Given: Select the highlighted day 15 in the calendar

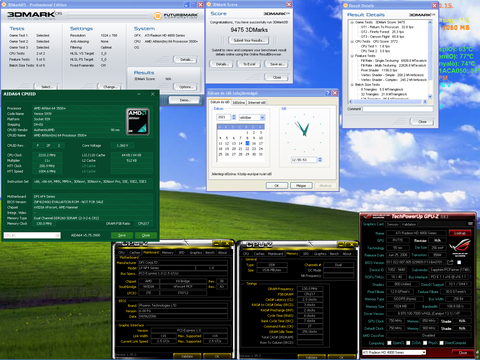Looking at the screenshot, I should pyautogui.click(x=247, y=143).
